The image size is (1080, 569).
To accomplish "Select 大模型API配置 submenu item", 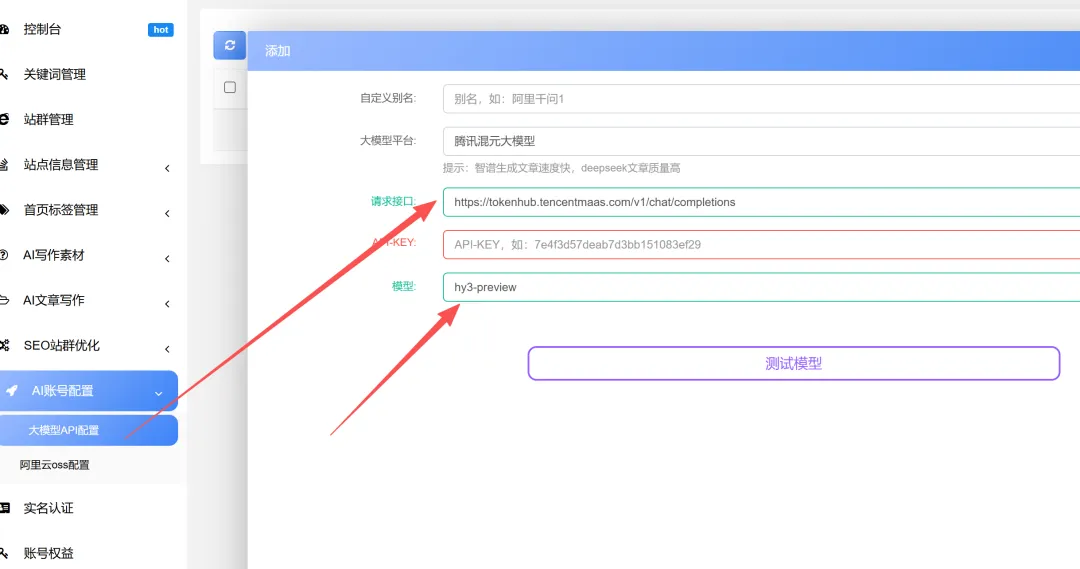I will click(89, 430).
